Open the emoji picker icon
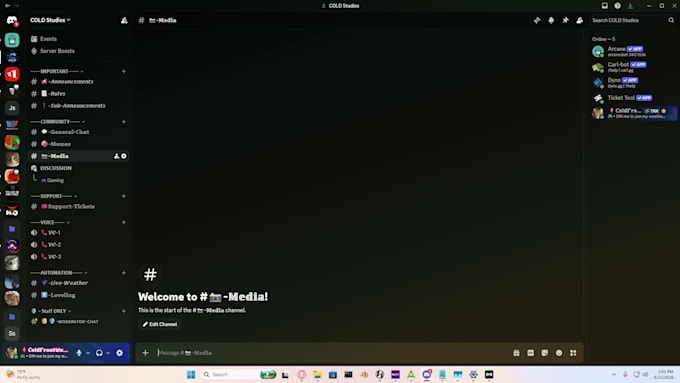Viewport: 680px width, 383px height. (x=559, y=353)
